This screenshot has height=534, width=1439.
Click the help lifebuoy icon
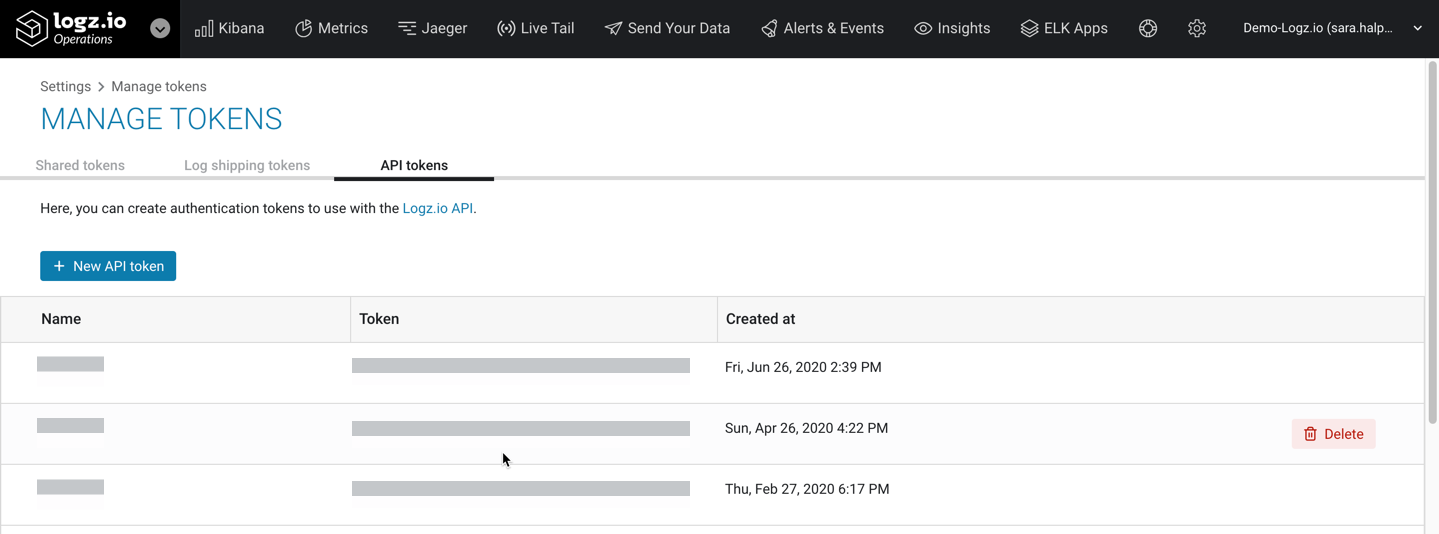1148,28
